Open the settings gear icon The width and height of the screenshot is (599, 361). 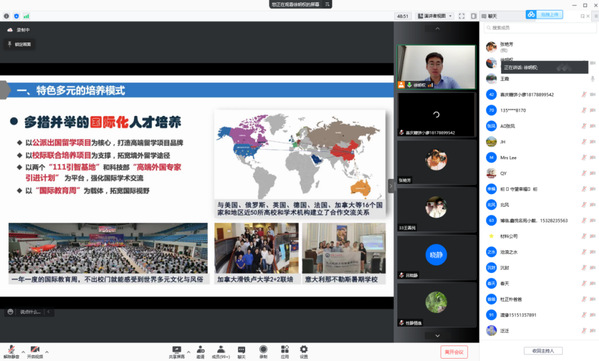pos(304,352)
